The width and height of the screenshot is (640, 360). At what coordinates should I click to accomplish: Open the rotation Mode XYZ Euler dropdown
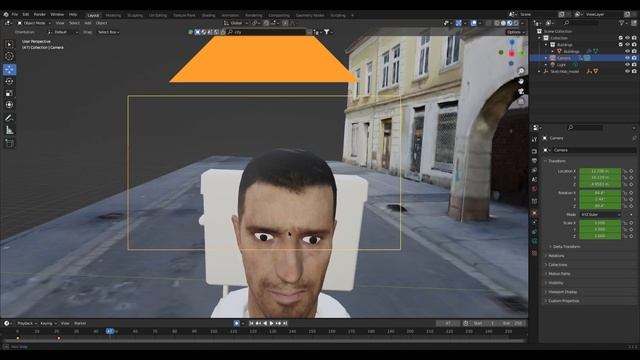pos(600,215)
